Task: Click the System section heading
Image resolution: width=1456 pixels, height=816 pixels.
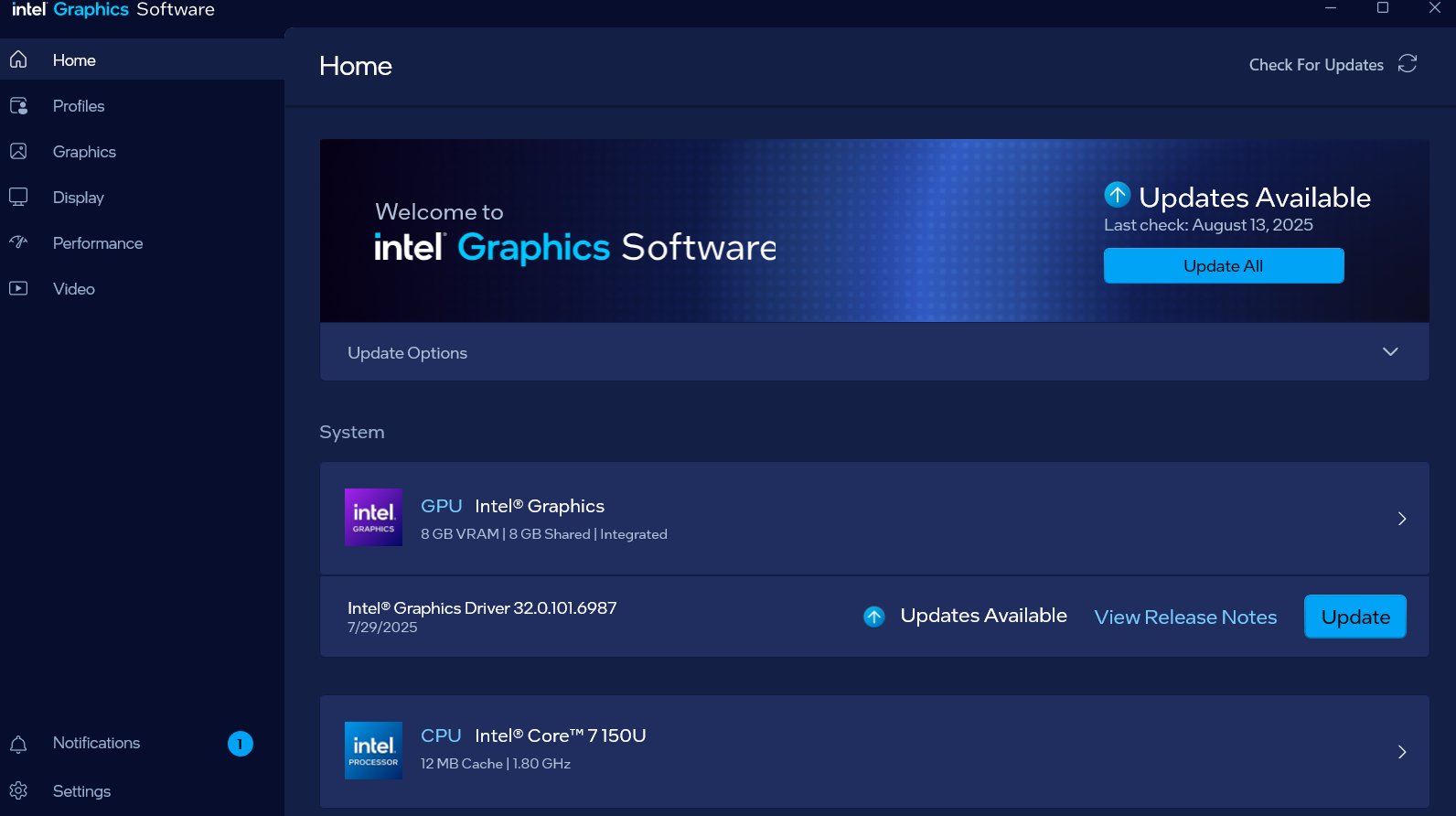Action: pyautogui.click(x=352, y=432)
